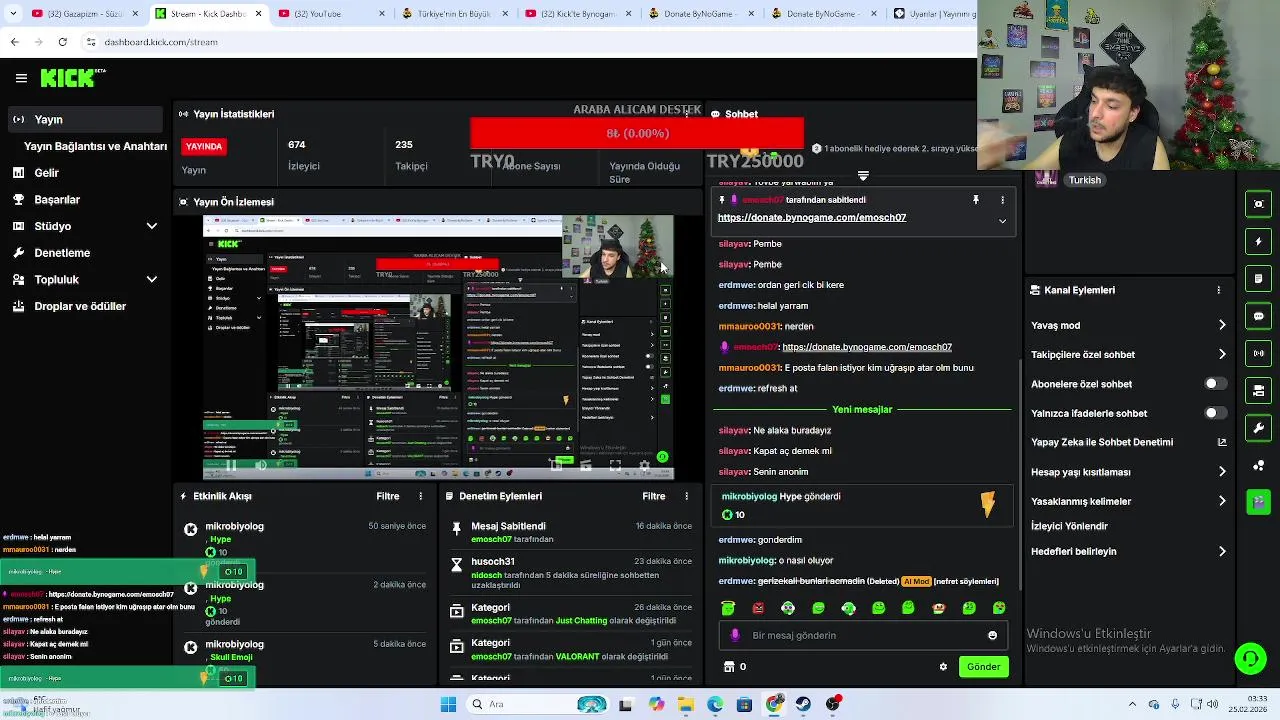
Task: Toggle Yalnızca ifadelerle sohbet switch
Action: pyautogui.click(x=1215, y=413)
